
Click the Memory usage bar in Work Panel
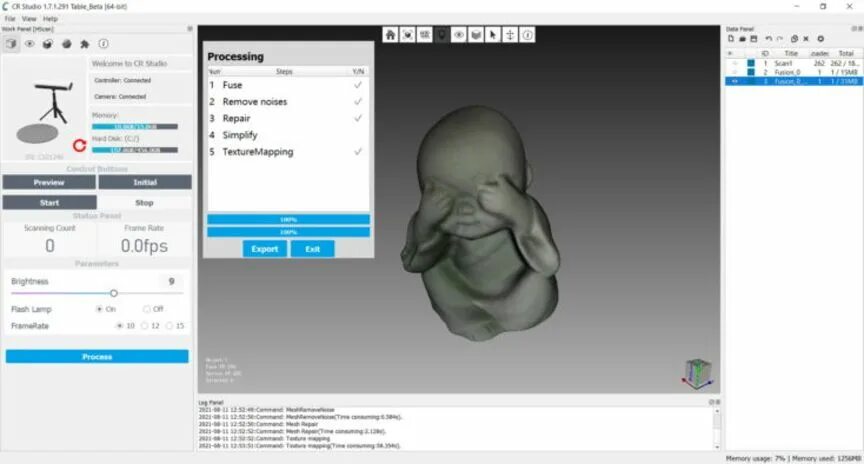click(x=134, y=127)
